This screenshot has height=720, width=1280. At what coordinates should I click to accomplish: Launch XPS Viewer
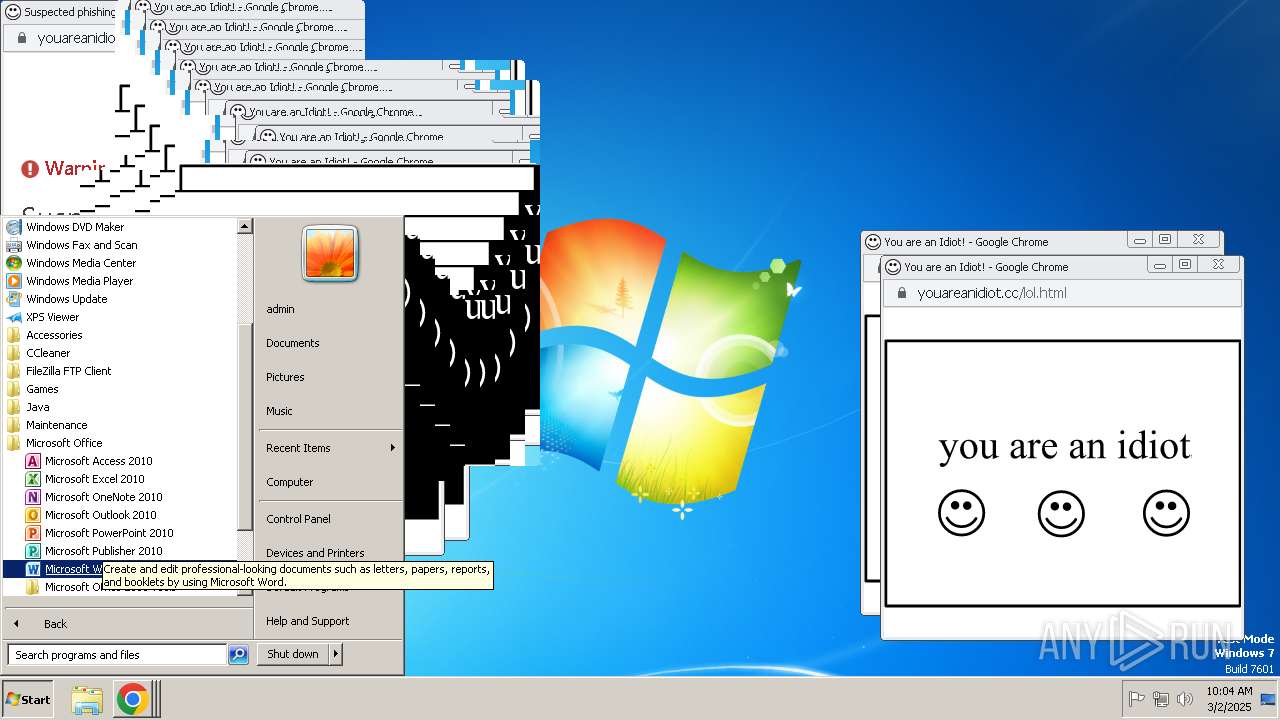[52, 317]
